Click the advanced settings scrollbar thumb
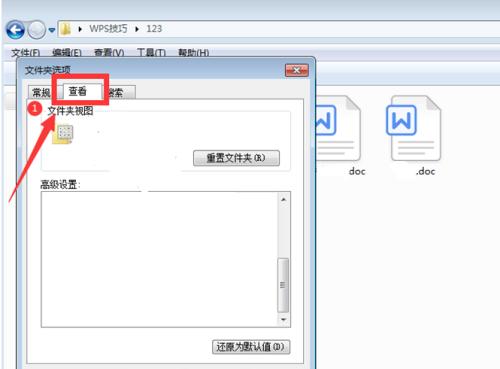 tap(283, 285)
